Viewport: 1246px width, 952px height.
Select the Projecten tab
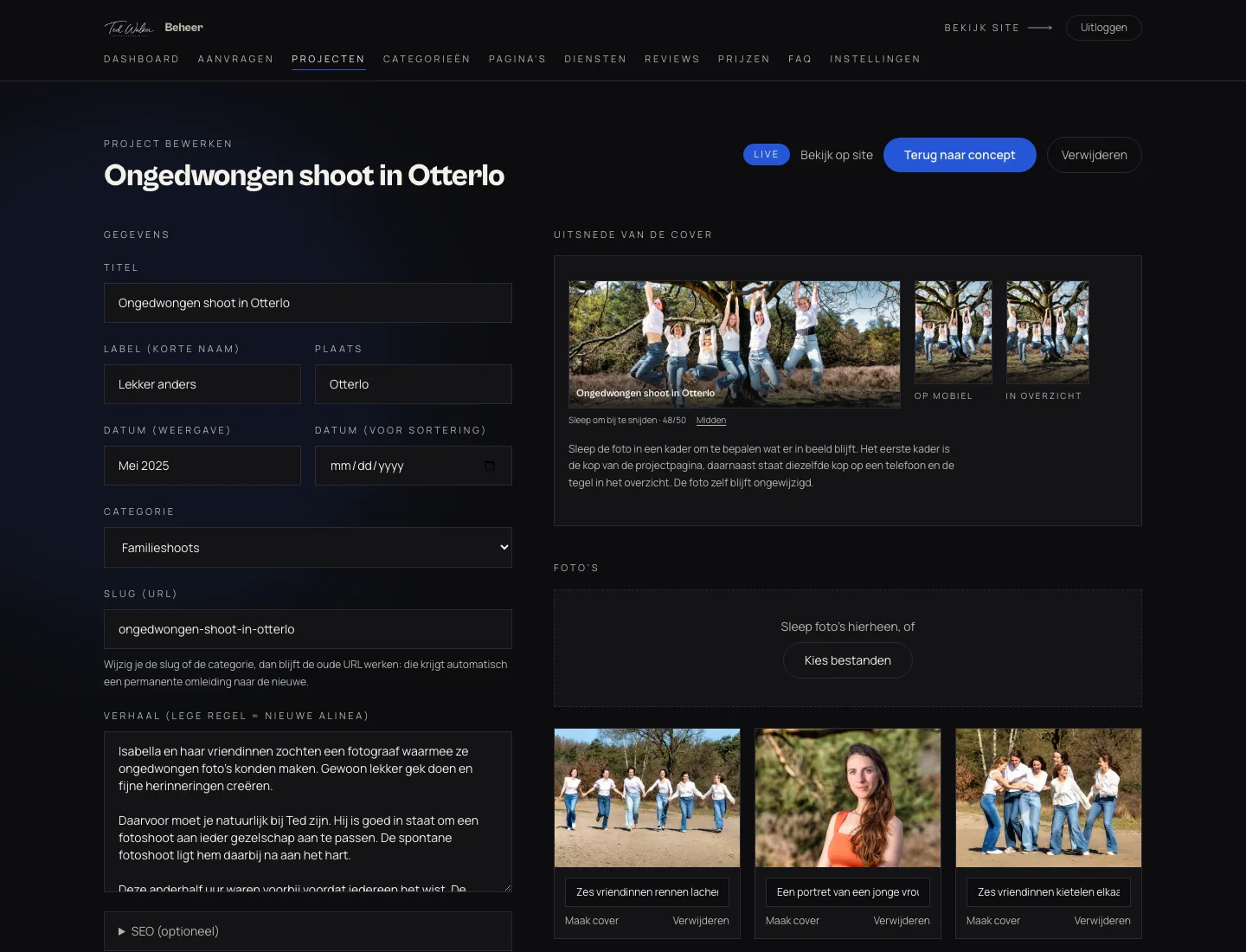point(328,59)
